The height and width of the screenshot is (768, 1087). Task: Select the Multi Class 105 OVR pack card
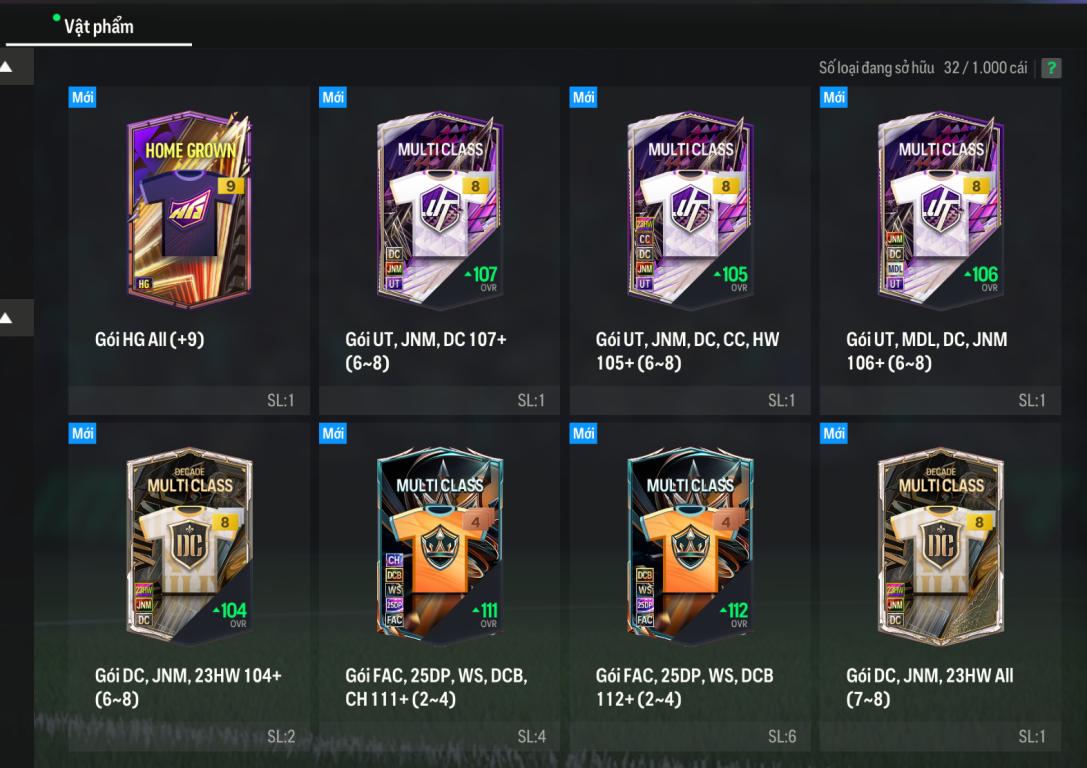tap(690, 210)
